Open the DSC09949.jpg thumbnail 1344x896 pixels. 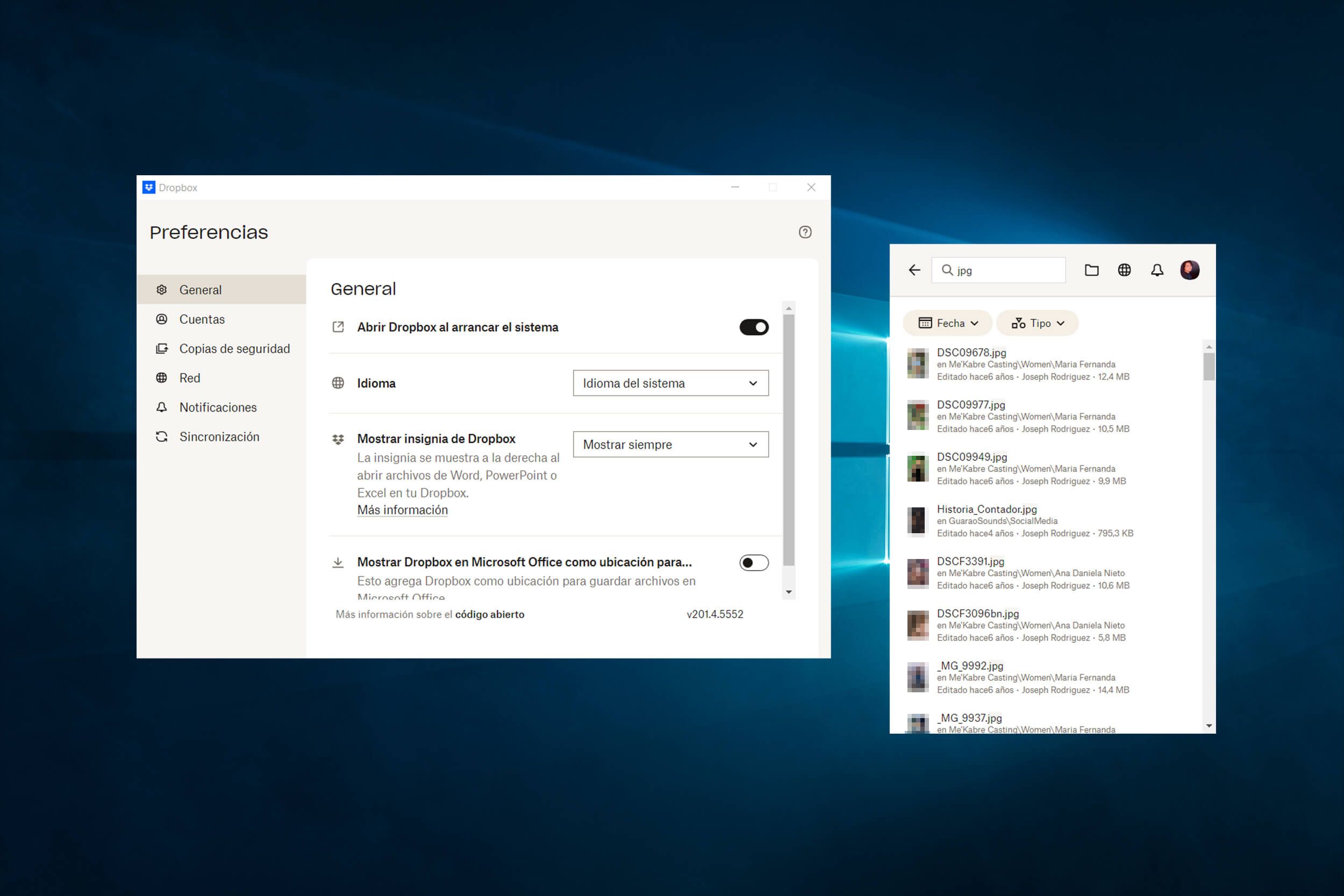coord(918,468)
